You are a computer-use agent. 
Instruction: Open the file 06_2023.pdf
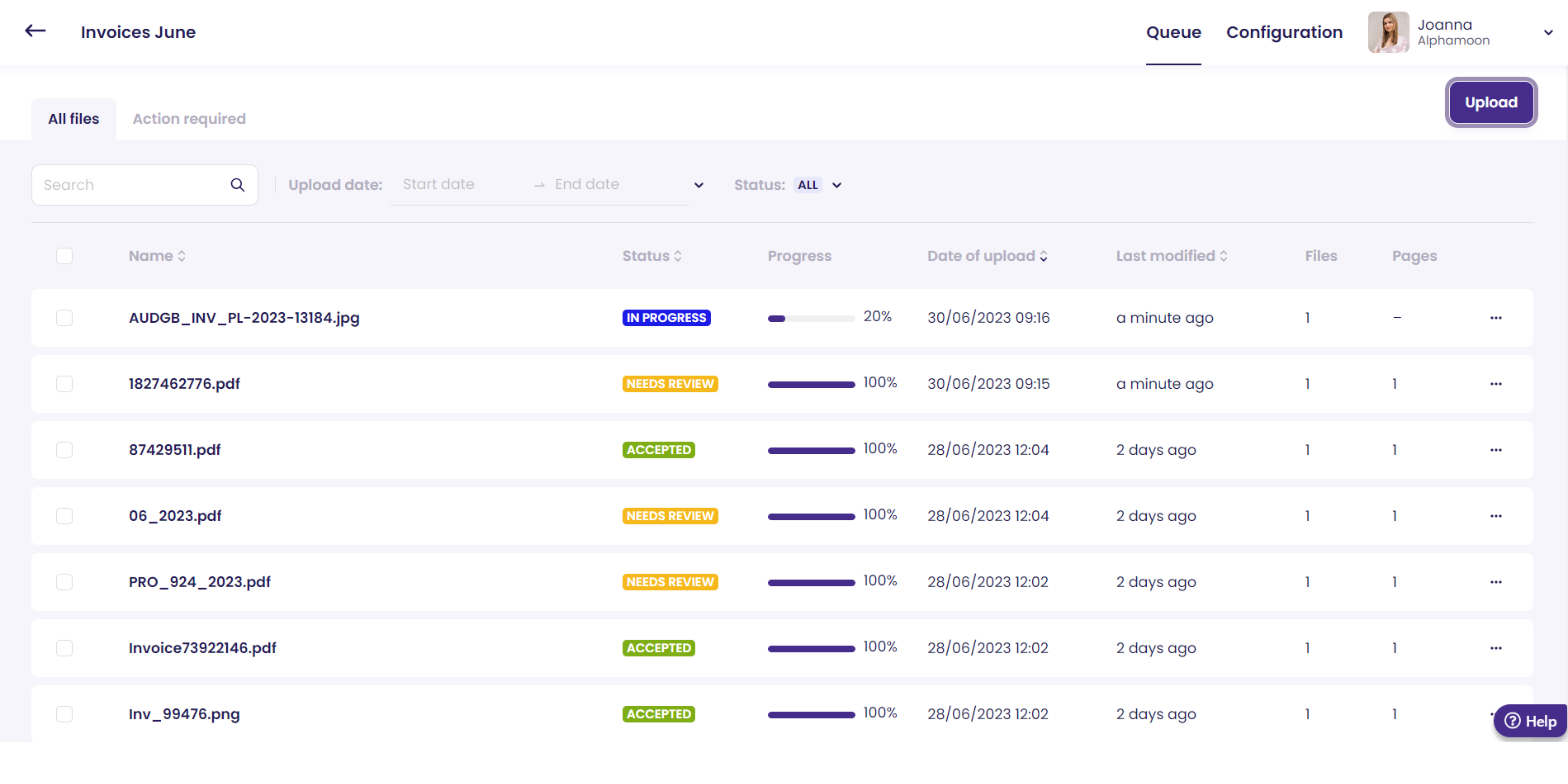[175, 516]
